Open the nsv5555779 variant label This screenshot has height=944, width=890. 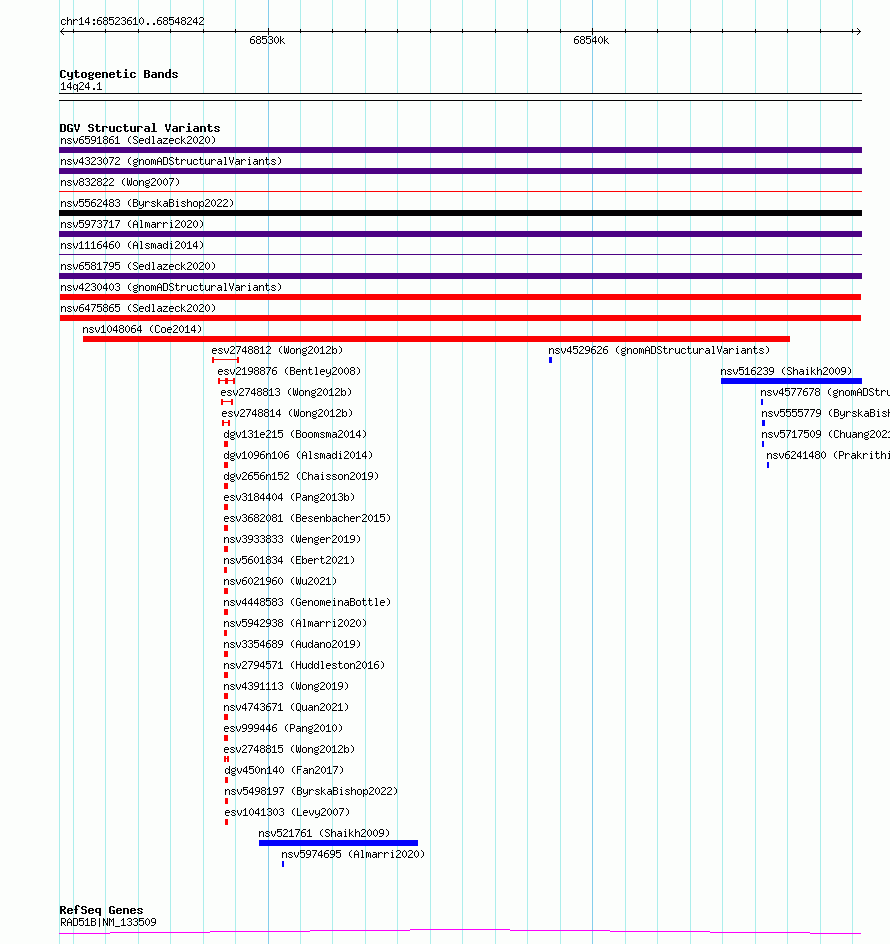tap(826, 414)
